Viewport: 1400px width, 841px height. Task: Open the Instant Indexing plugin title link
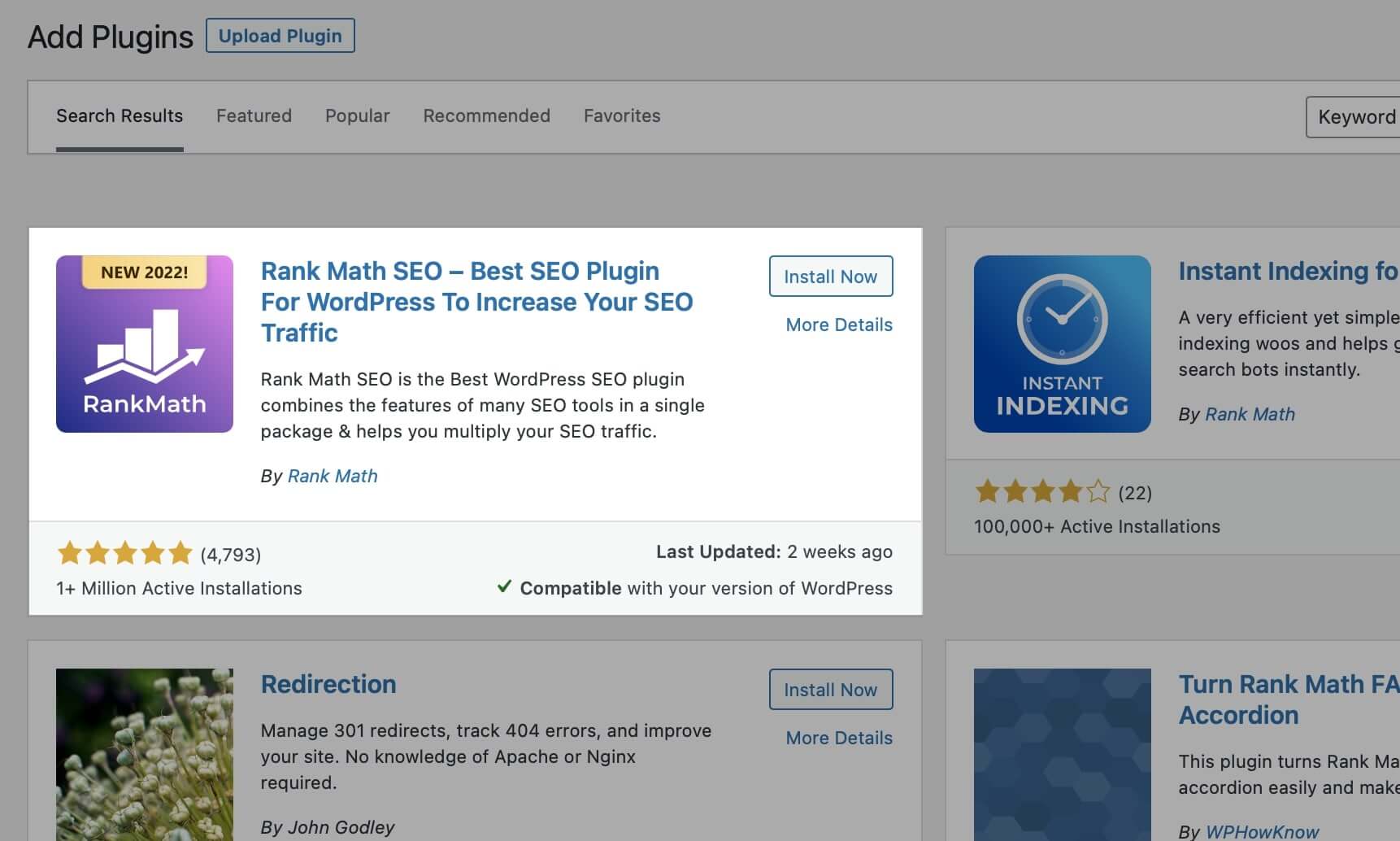pyautogui.click(x=1289, y=271)
